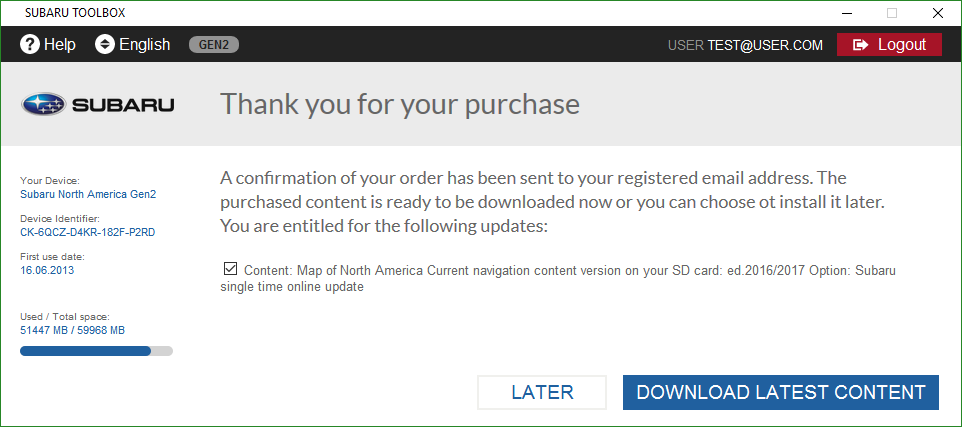Click the Help question mark icon

pyautogui.click(x=29, y=45)
